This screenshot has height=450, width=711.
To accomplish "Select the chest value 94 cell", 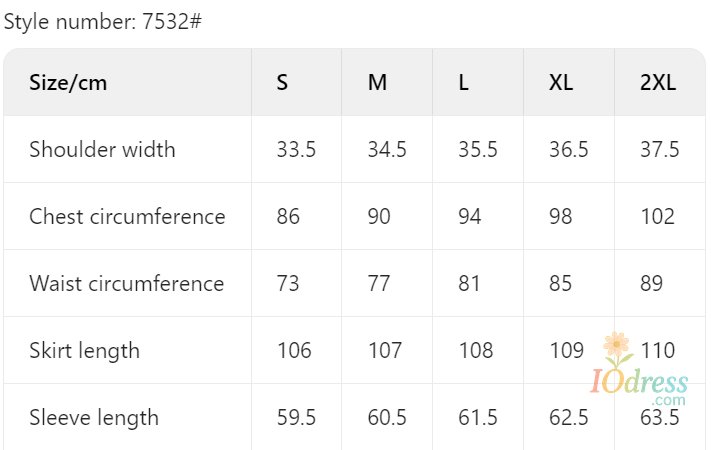I will coord(470,217).
